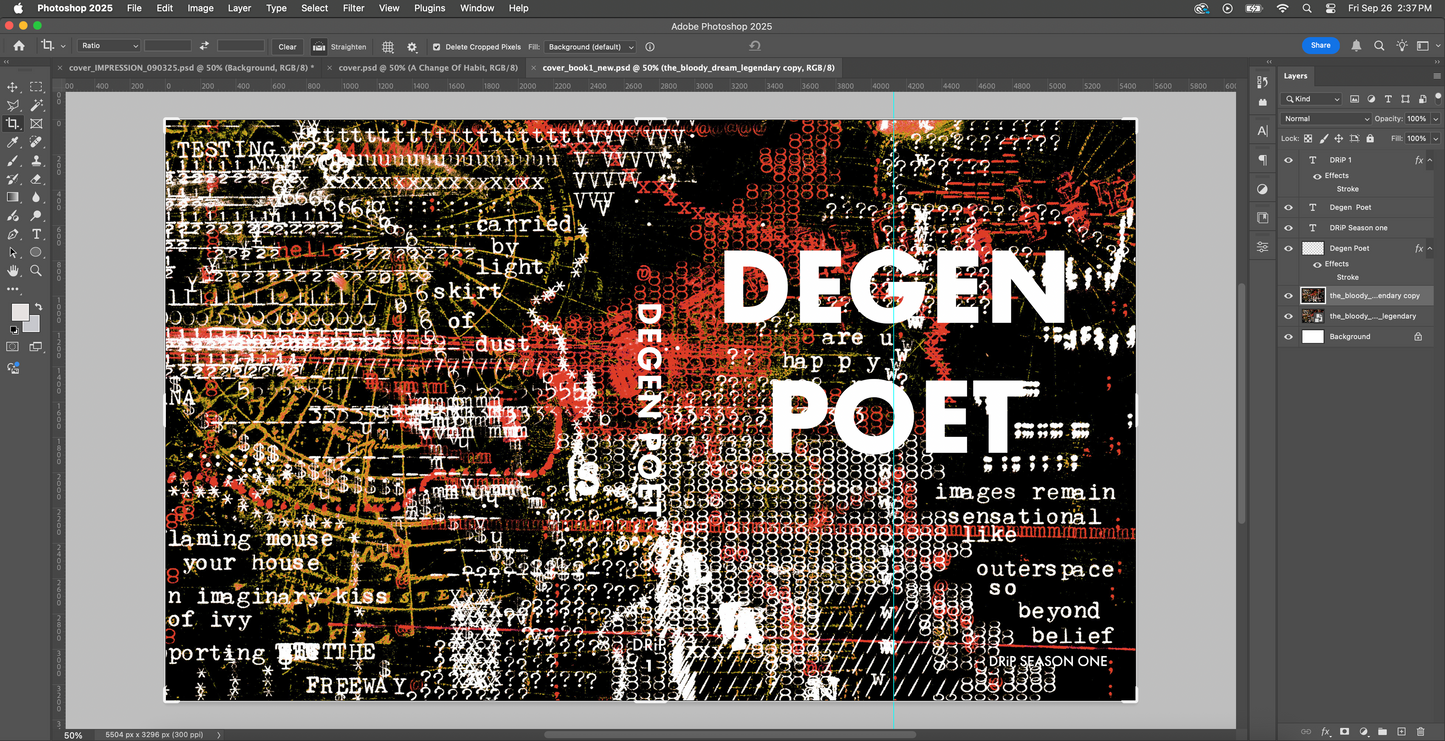
Task: Select the Clone Stamp tool
Action: pos(36,160)
